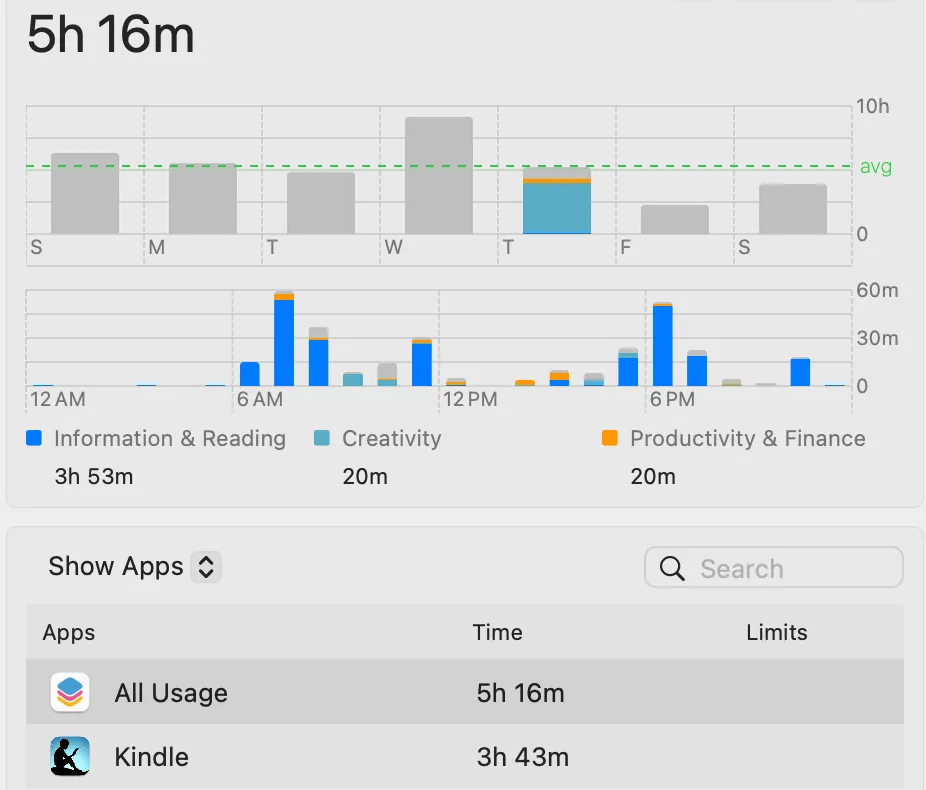This screenshot has height=790, width=926.
Task: Open the Show Apps dropdown
Action: click(x=134, y=567)
